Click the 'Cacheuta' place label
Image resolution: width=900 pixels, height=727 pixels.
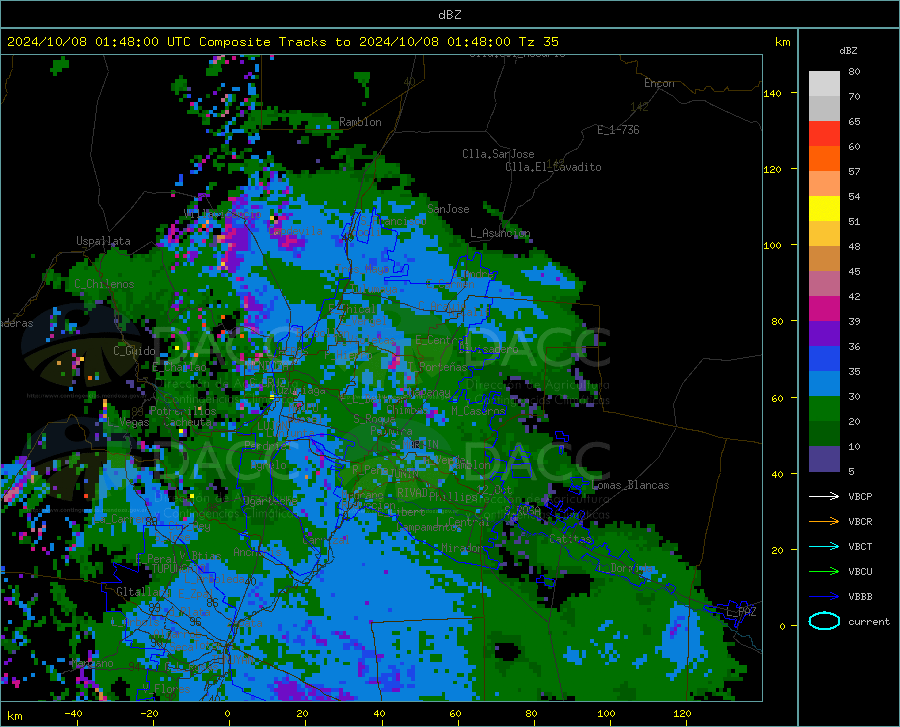pyautogui.click(x=187, y=422)
